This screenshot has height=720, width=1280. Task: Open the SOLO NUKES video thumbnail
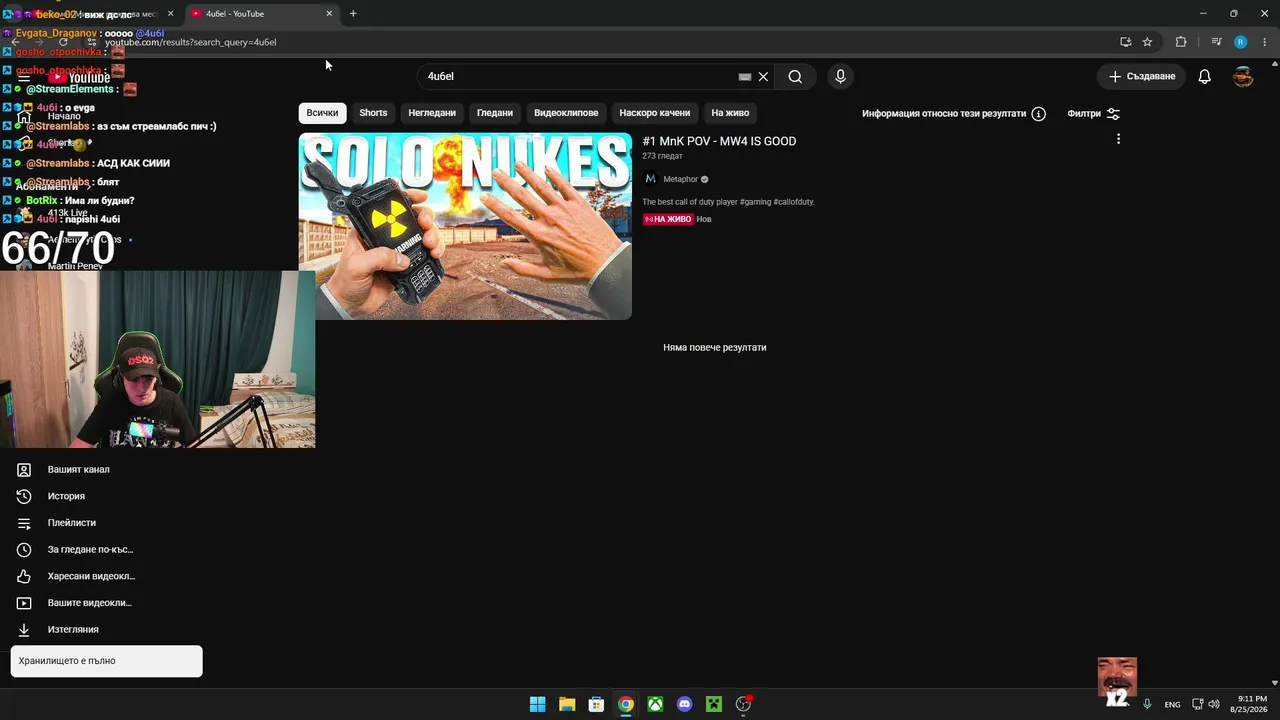465,226
